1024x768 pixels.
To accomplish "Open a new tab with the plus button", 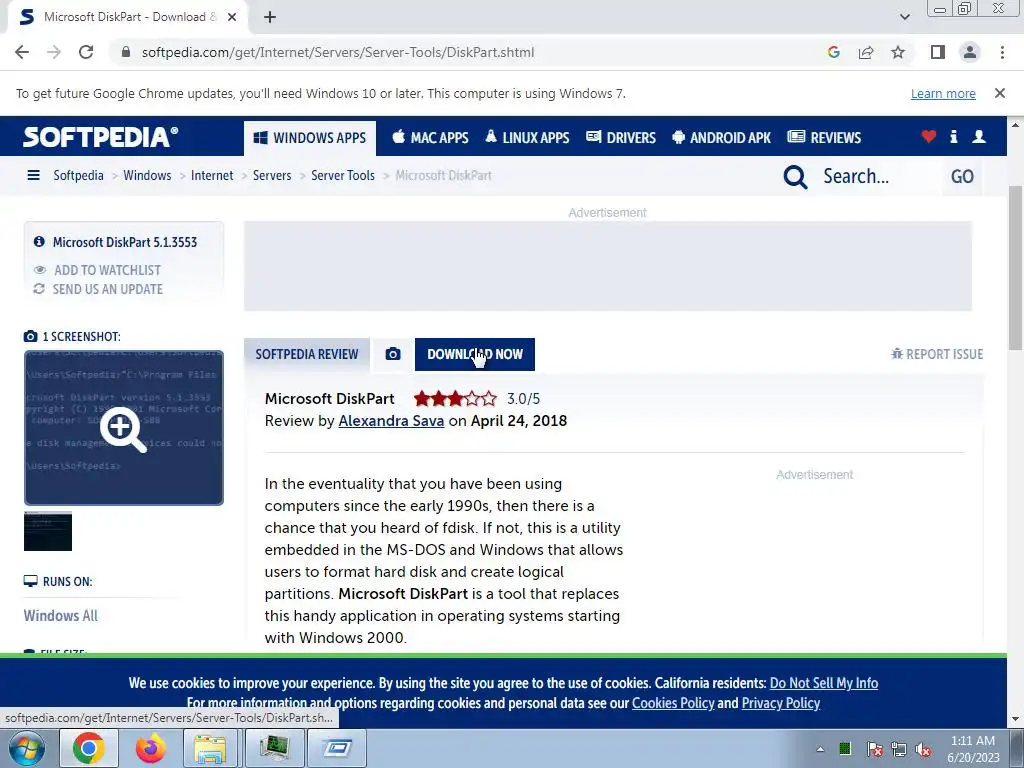I will click(x=270, y=17).
